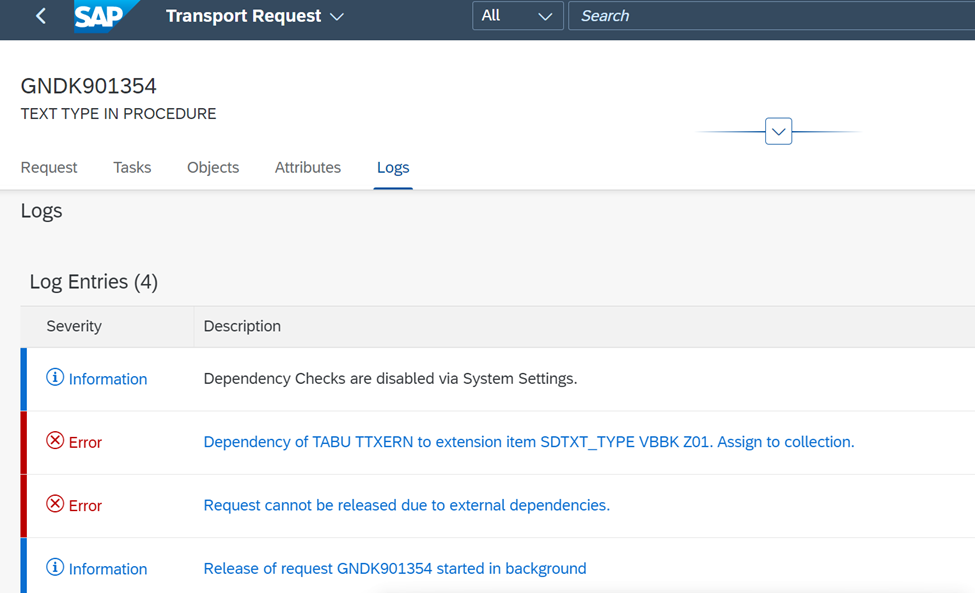Select the Attributes tab
Viewport: 975px width, 593px height.
tap(308, 167)
